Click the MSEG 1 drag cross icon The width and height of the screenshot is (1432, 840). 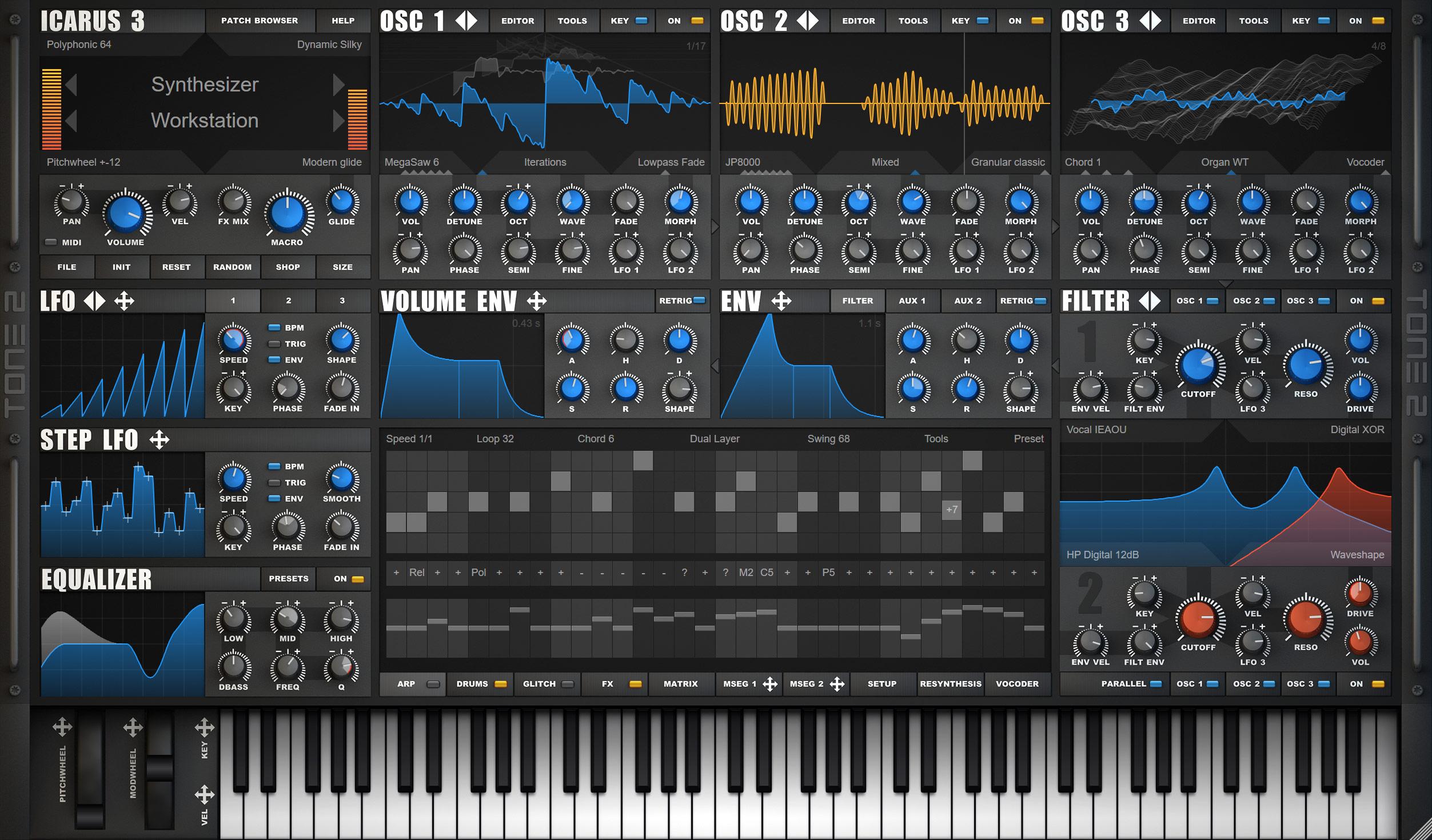(770, 684)
